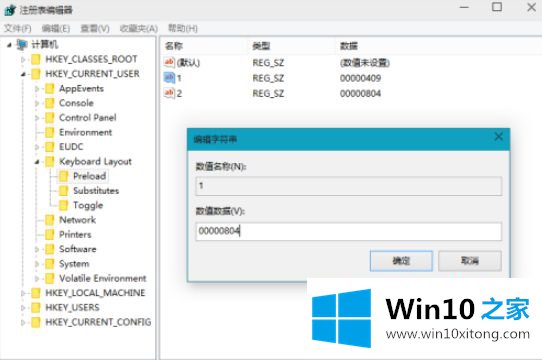Open the 文件(F) menu
Screen dimensions: 542x360
18,28
